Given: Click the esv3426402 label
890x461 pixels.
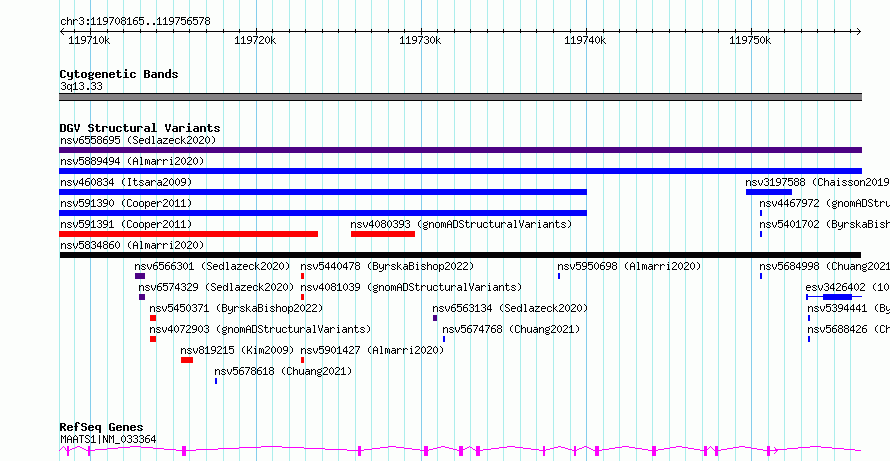Looking at the screenshot, I should pyautogui.click(x=847, y=287).
